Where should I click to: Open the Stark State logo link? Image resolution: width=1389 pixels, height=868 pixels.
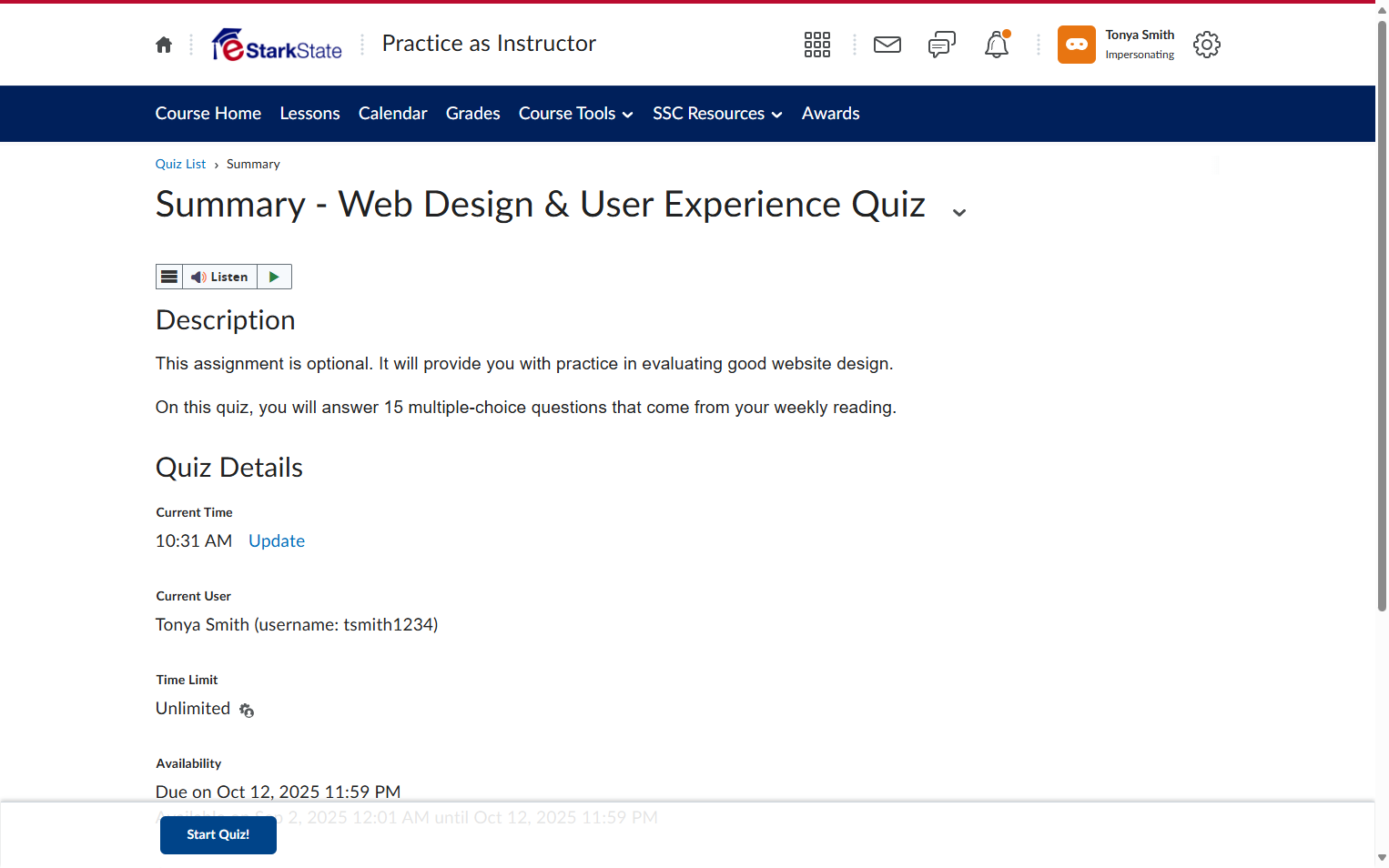tap(277, 45)
